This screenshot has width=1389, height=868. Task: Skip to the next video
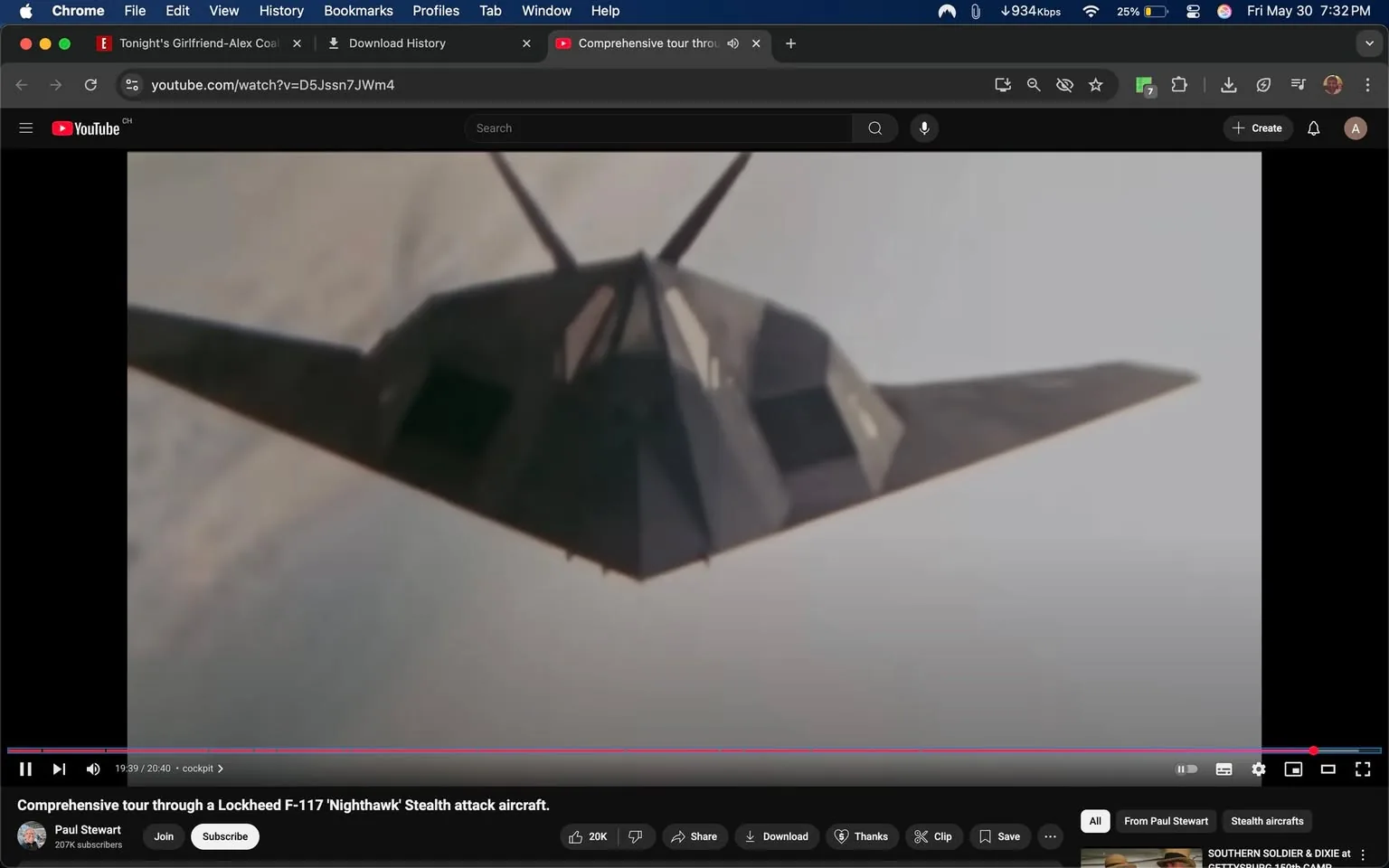point(59,769)
